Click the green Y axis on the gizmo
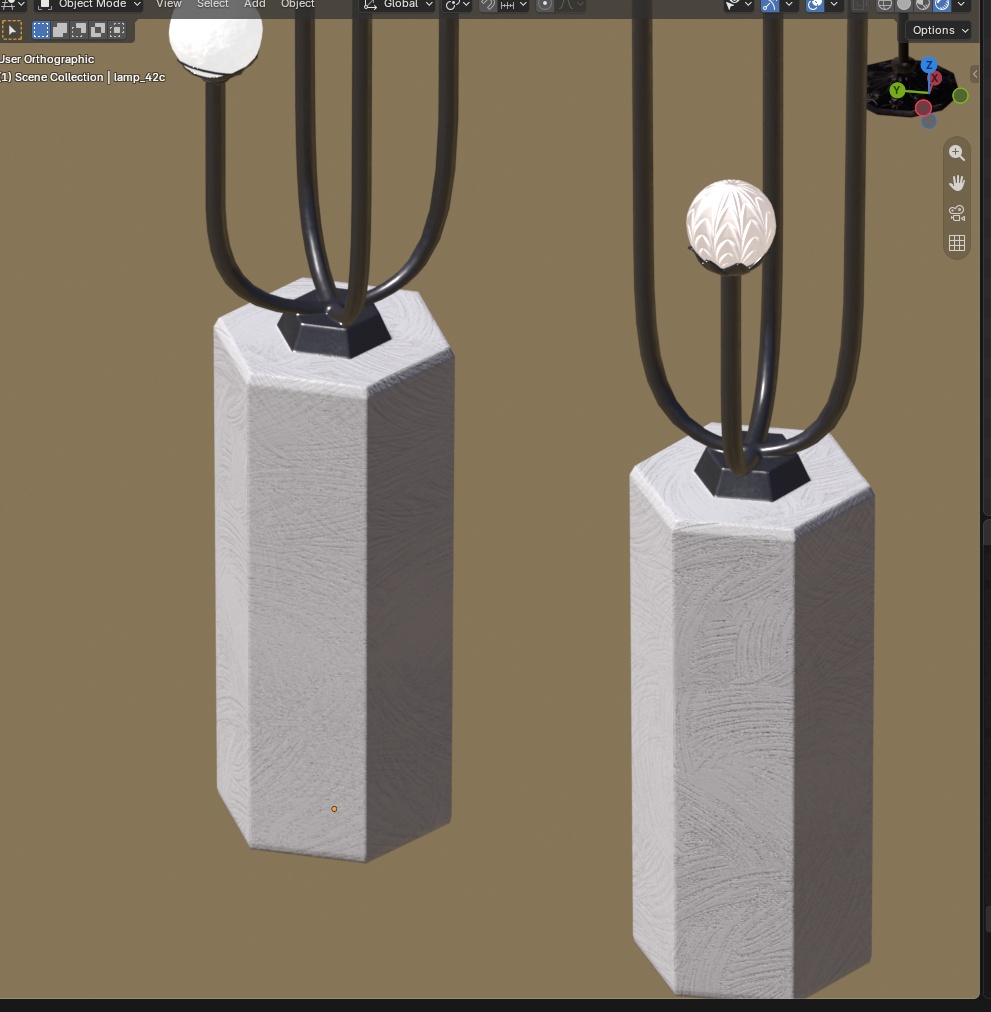The height and width of the screenshot is (1012, 991). tap(897, 90)
